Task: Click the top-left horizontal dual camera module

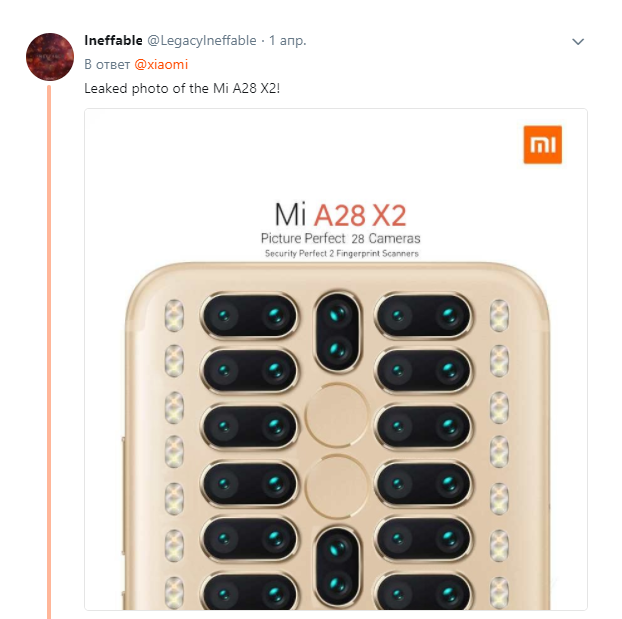Action: tap(250, 316)
